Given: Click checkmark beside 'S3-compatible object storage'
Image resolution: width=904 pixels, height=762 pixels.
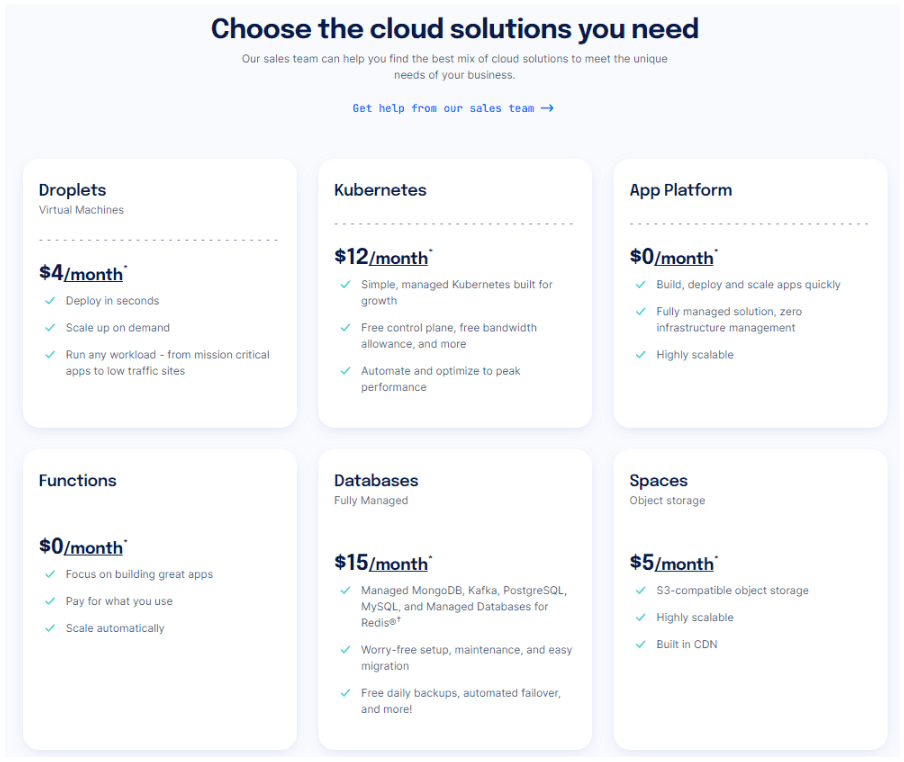Looking at the screenshot, I should point(641,591).
